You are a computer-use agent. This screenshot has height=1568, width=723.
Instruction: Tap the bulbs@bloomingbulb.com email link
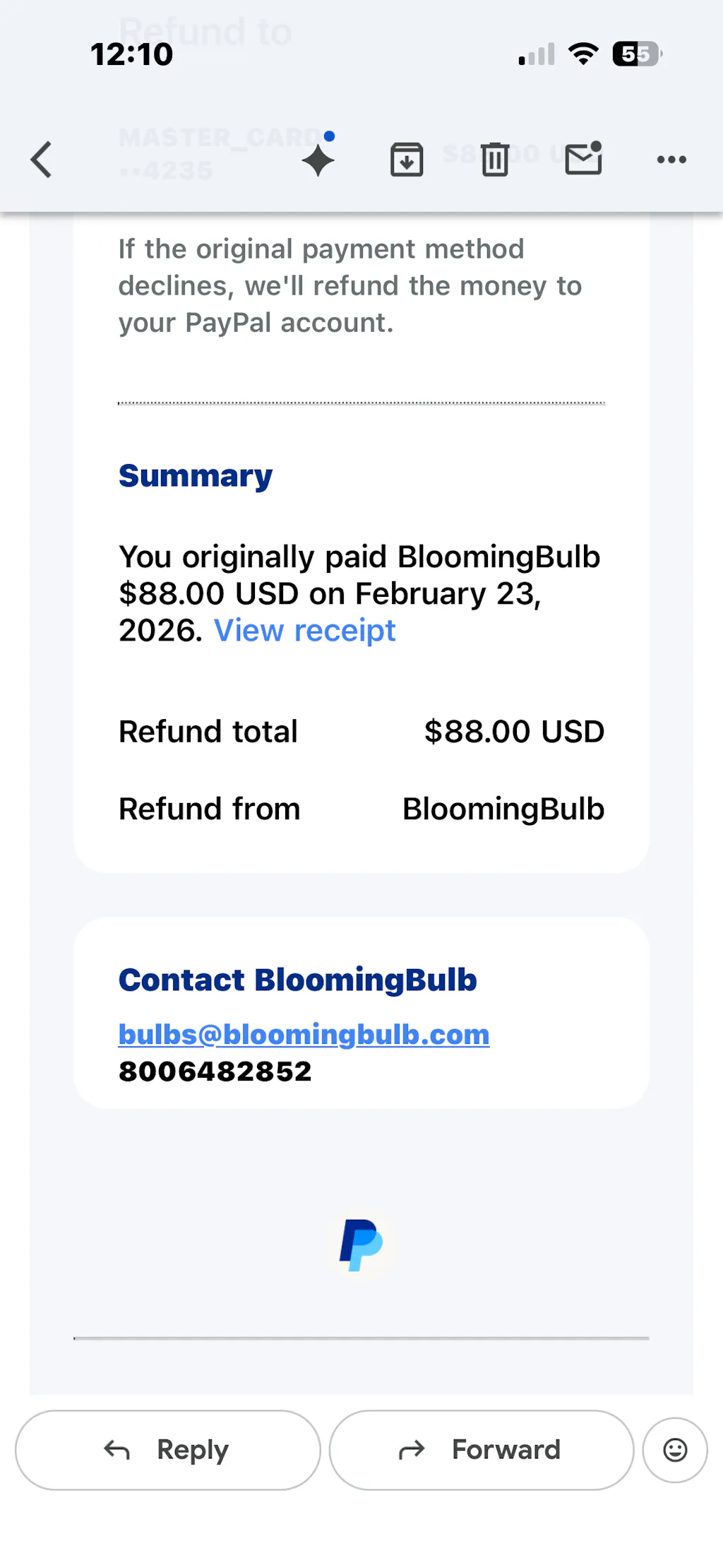(x=304, y=1035)
